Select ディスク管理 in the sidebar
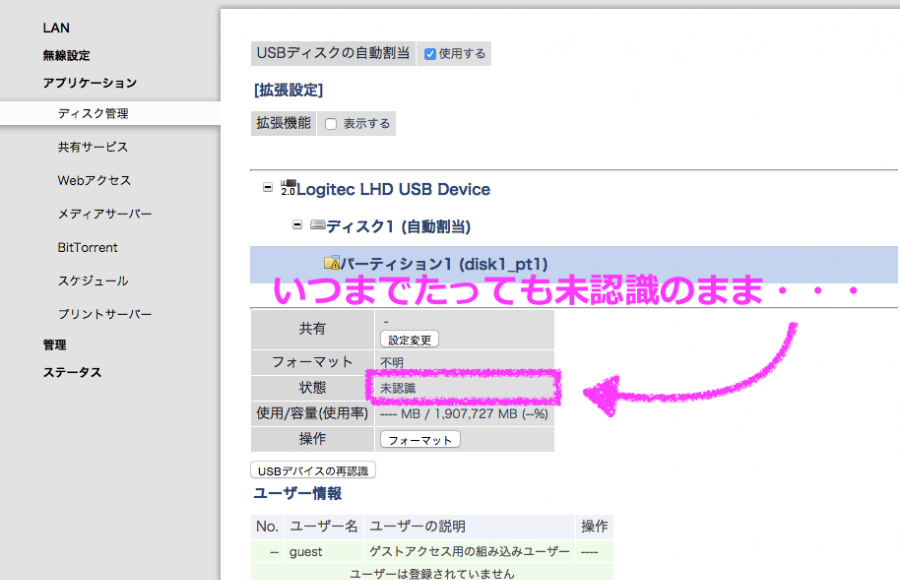 click(93, 114)
